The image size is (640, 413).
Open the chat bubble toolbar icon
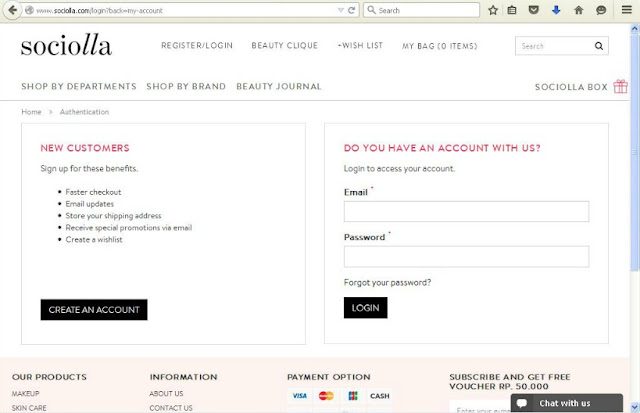(601, 10)
